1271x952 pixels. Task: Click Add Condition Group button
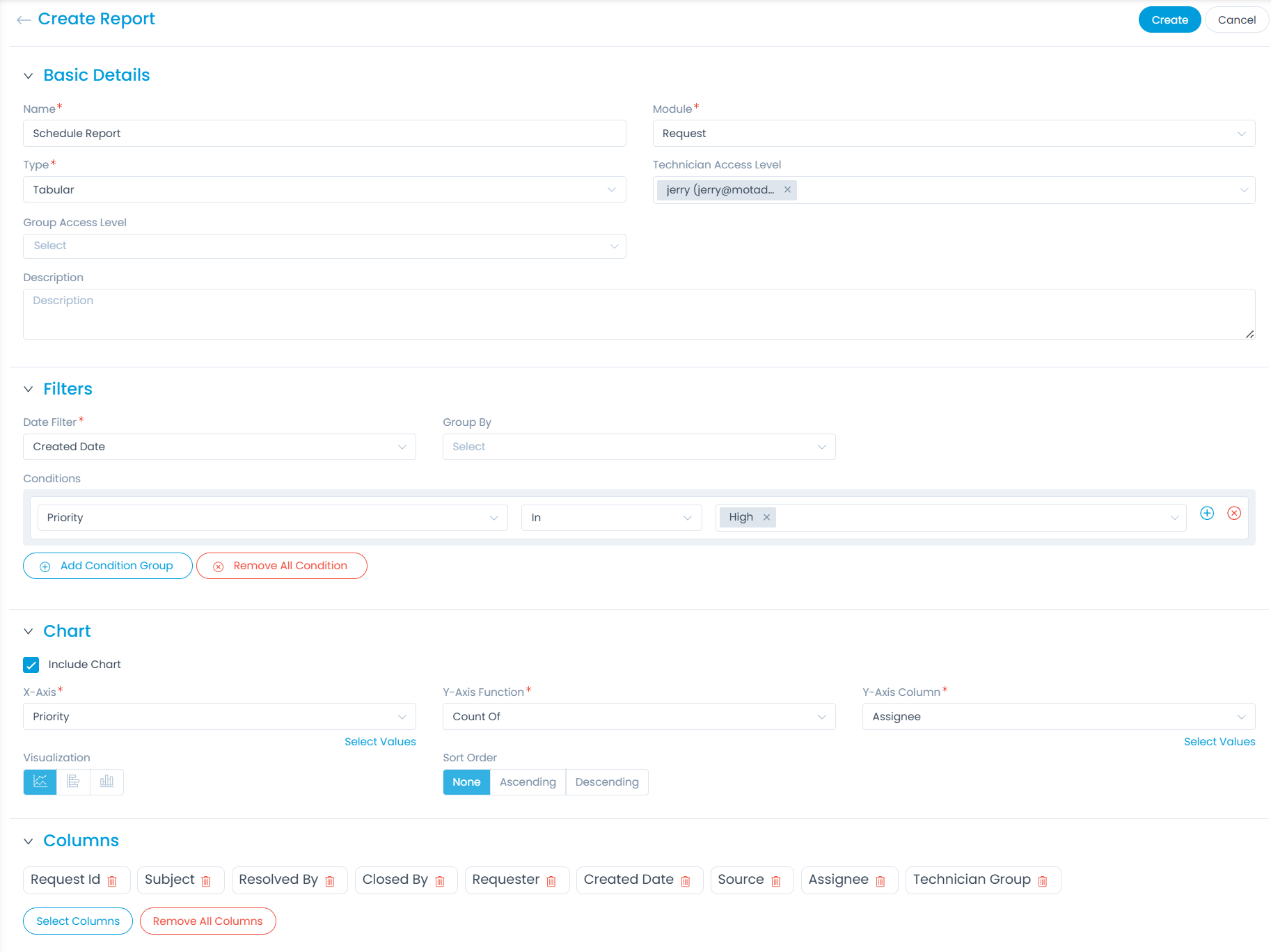(x=108, y=566)
